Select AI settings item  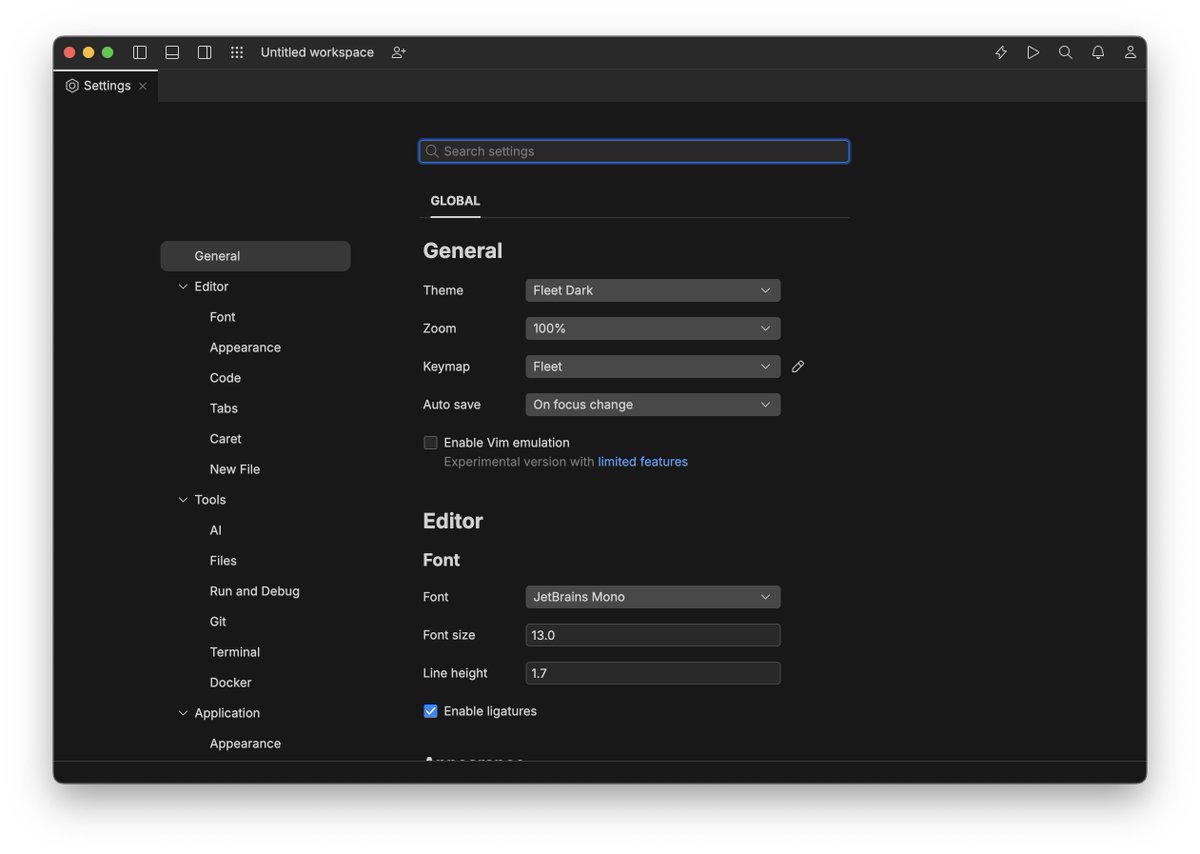coord(216,530)
